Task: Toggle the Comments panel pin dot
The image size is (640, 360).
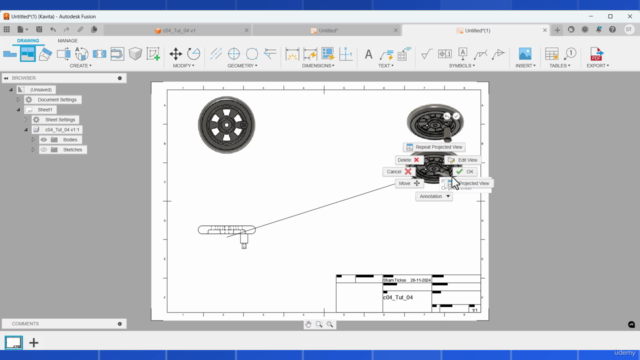Action: 120,324
